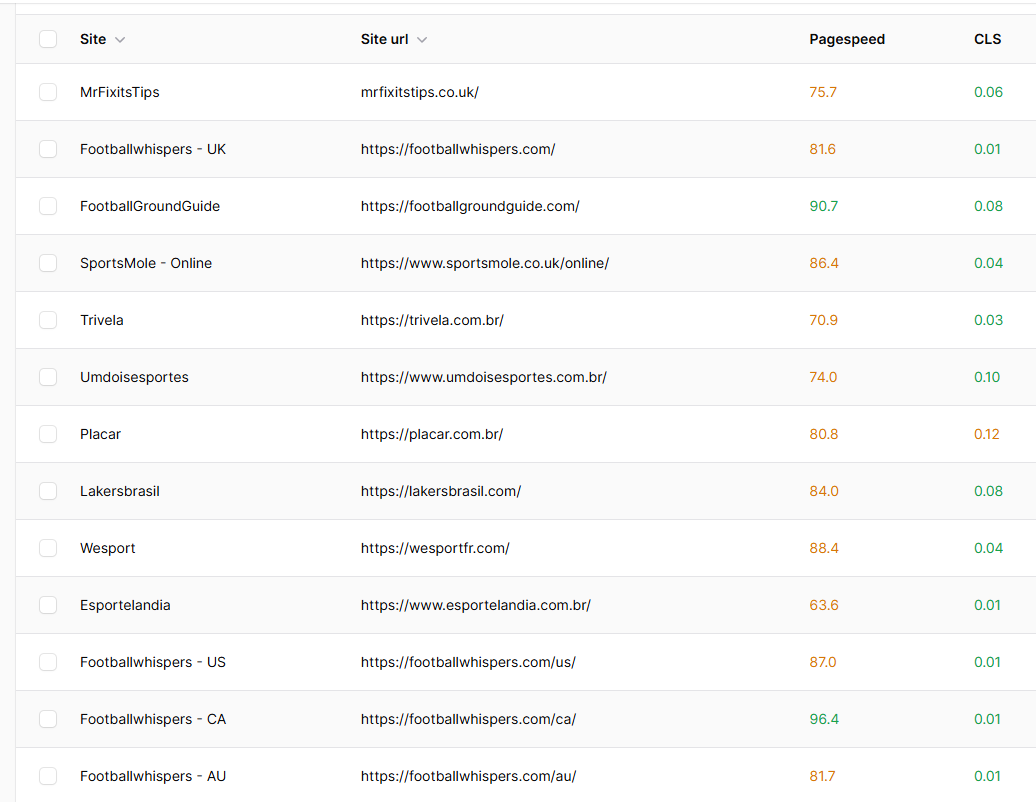Screen dimensions: 1036x802
Task: Tick the Footballwhispers - CA row checkbox
Action: click(x=48, y=719)
